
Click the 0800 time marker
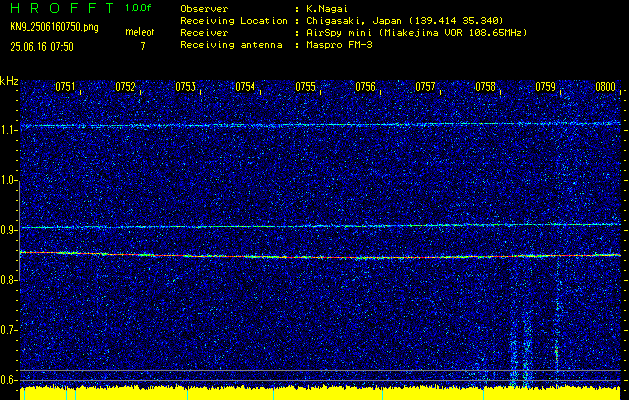pos(605,87)
